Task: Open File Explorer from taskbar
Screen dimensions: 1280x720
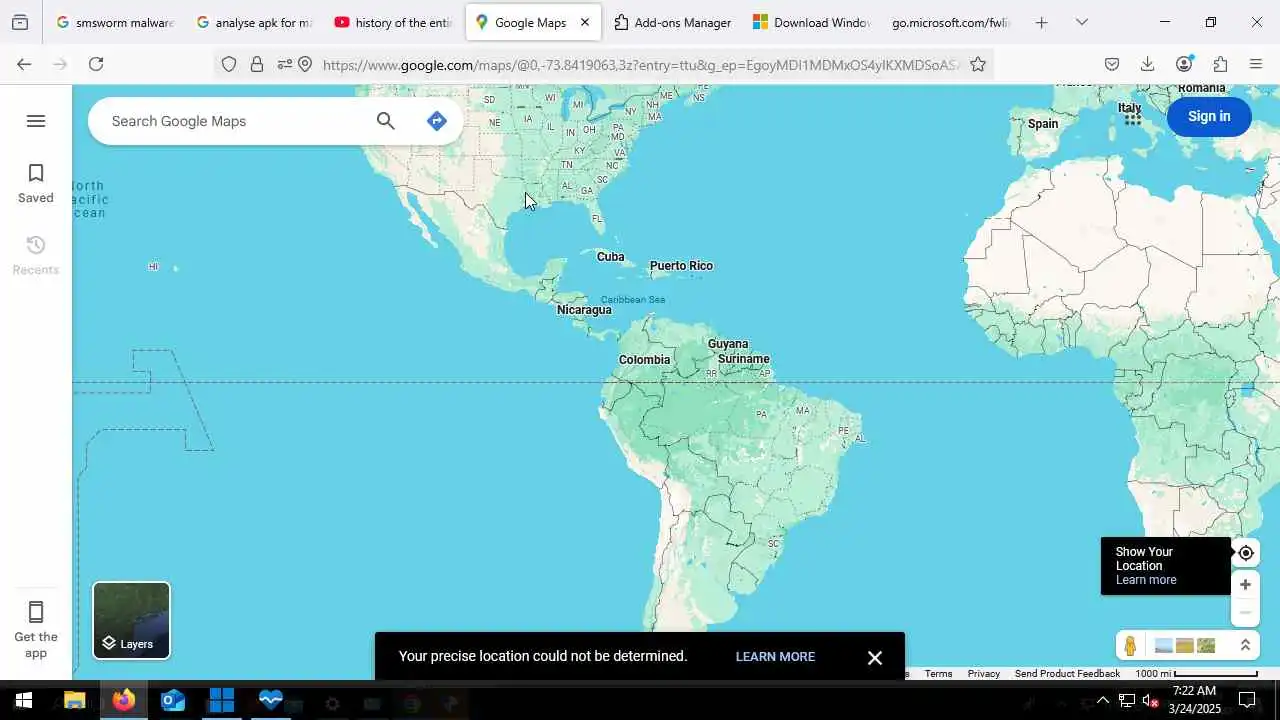Action: click(75, 700)
